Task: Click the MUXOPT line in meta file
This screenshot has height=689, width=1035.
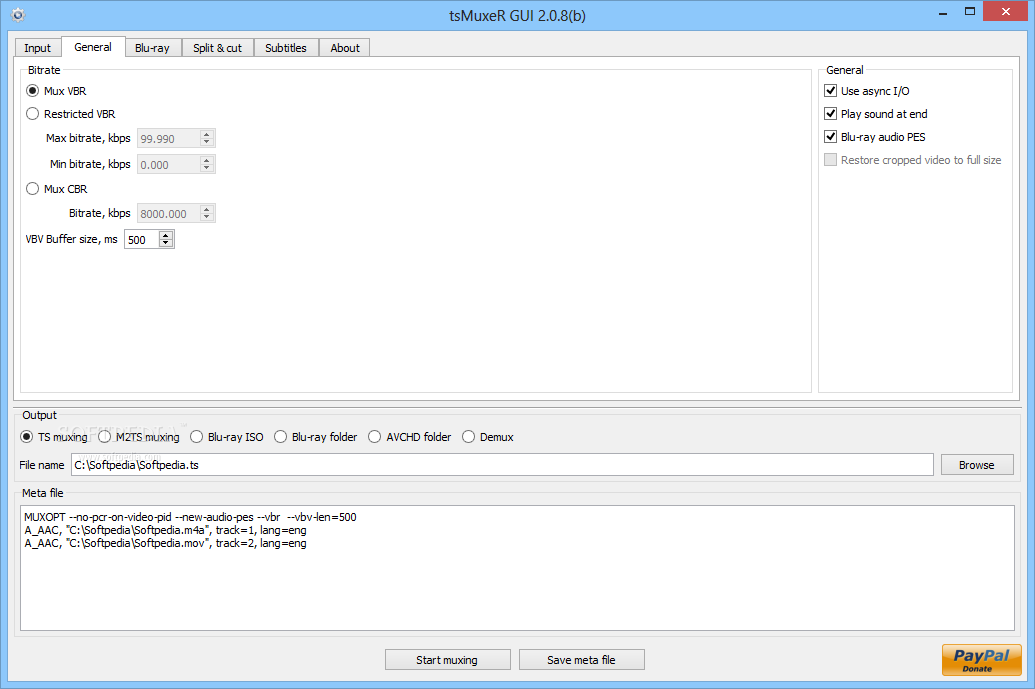Action: [x=190, y=517]
